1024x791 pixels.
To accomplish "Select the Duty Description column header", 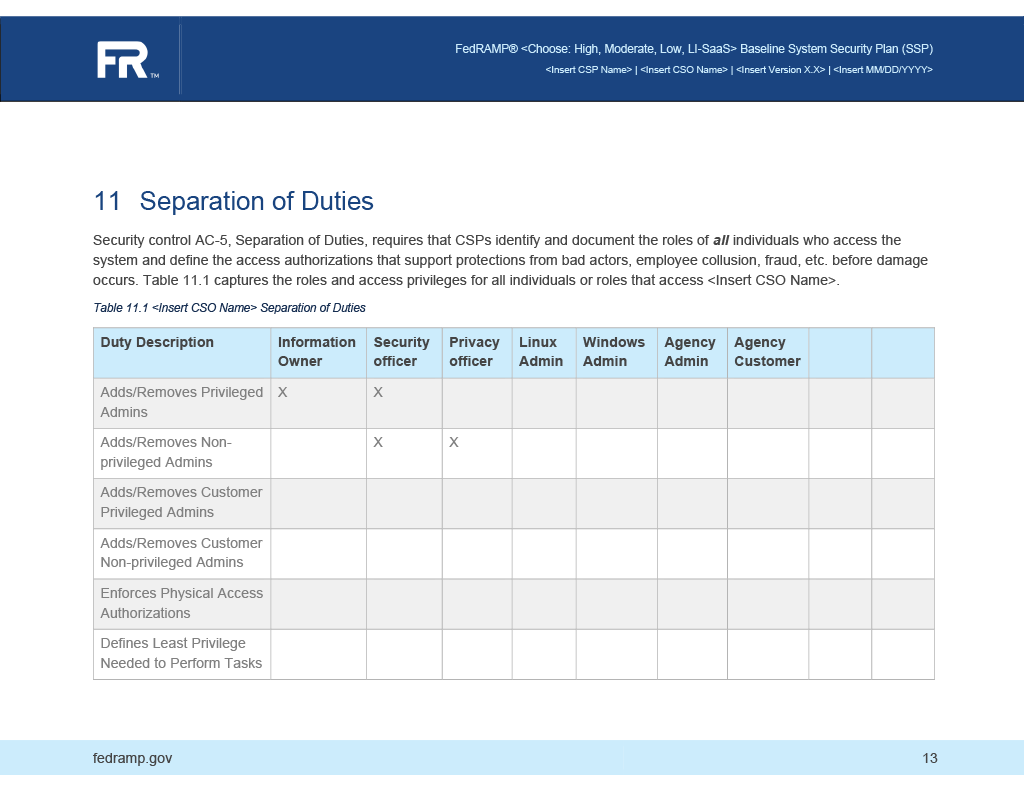I will point(155,342).
